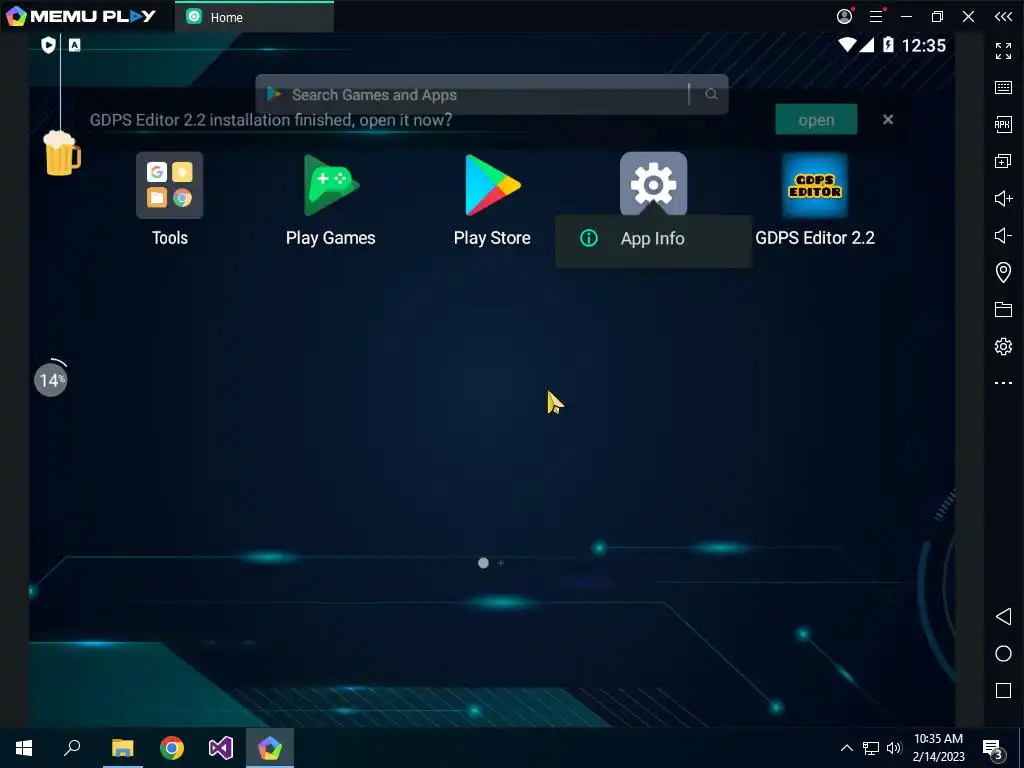Click the battery status icon
Viewport: 1024px width, 768px height.
[888, 45]
